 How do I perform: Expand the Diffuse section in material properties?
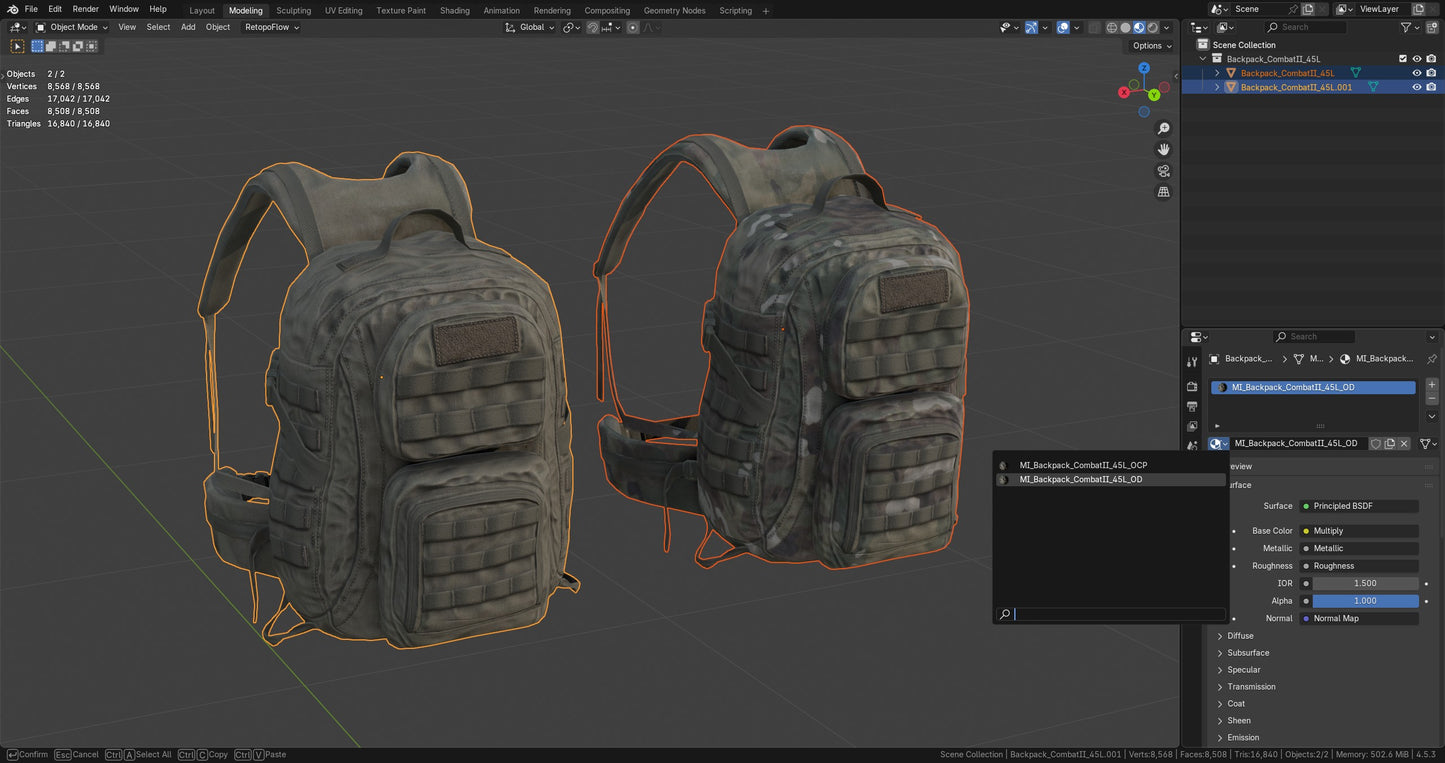(1240, 635)
